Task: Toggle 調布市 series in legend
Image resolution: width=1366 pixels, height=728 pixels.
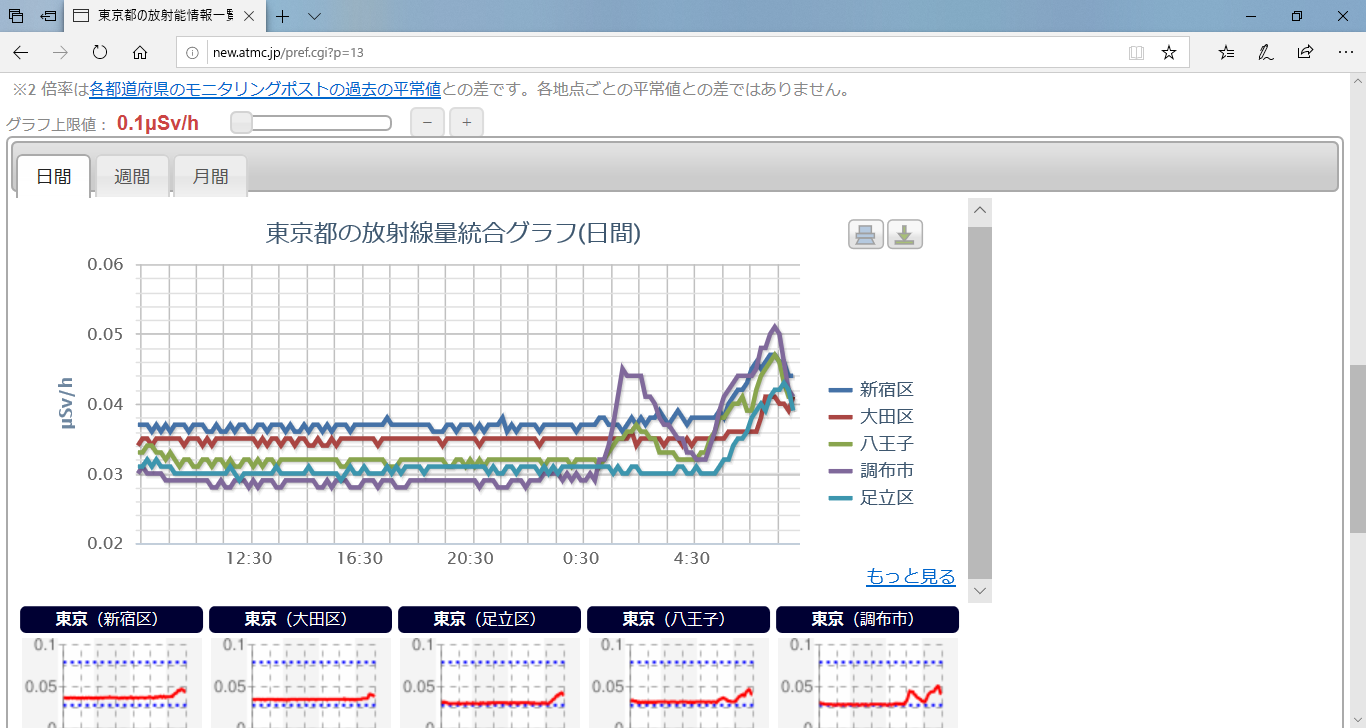Action: 872,471
